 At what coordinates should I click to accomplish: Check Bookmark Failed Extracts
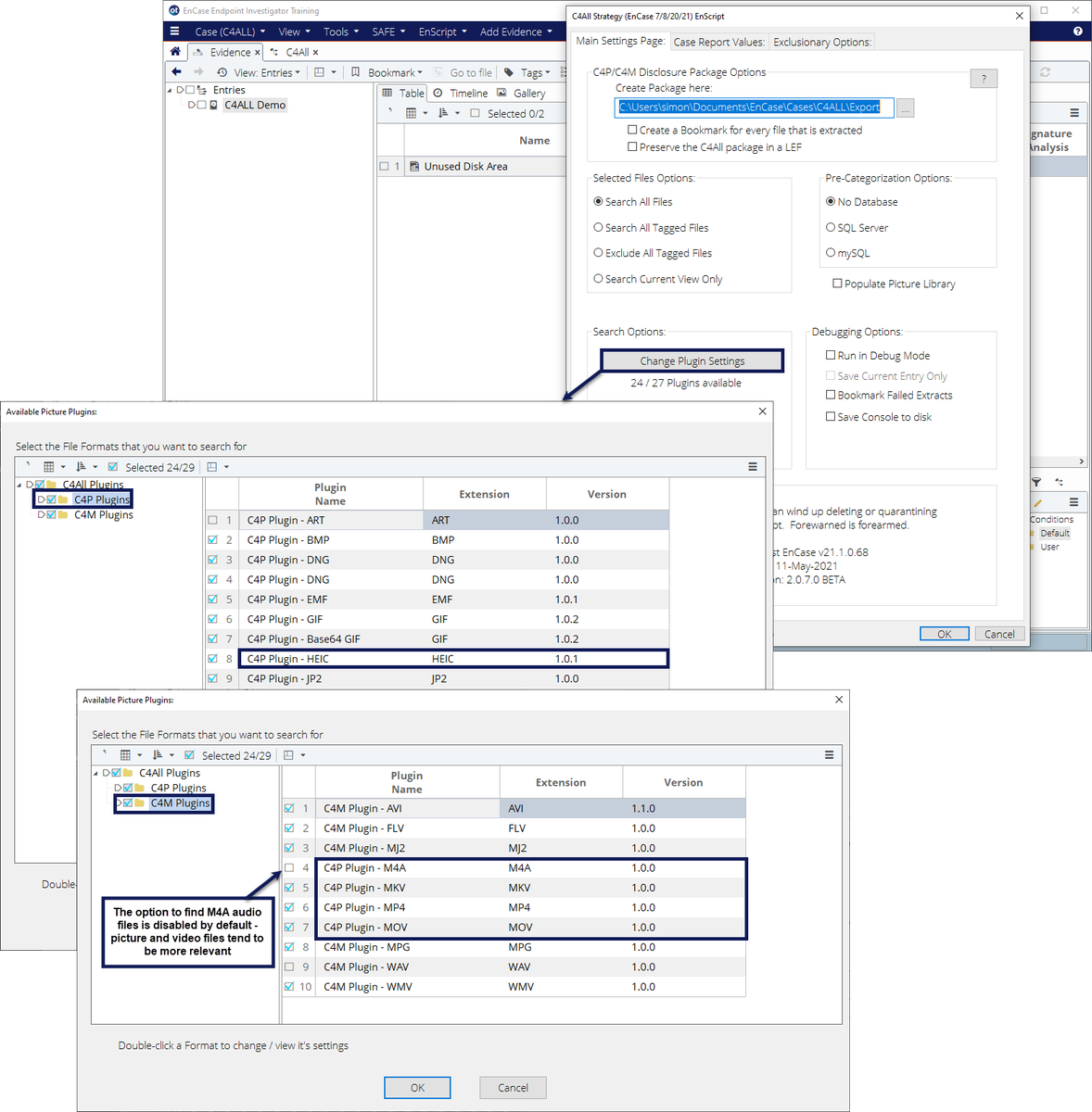[831, 395]
